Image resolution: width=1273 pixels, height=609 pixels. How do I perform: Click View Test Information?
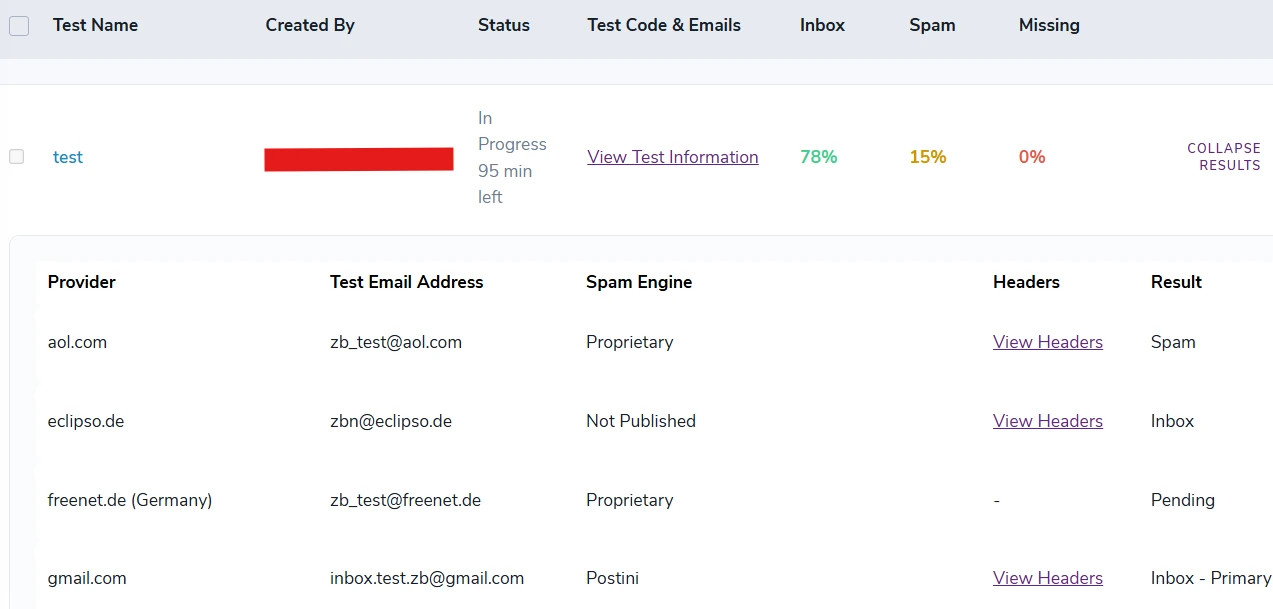(672, 157)
